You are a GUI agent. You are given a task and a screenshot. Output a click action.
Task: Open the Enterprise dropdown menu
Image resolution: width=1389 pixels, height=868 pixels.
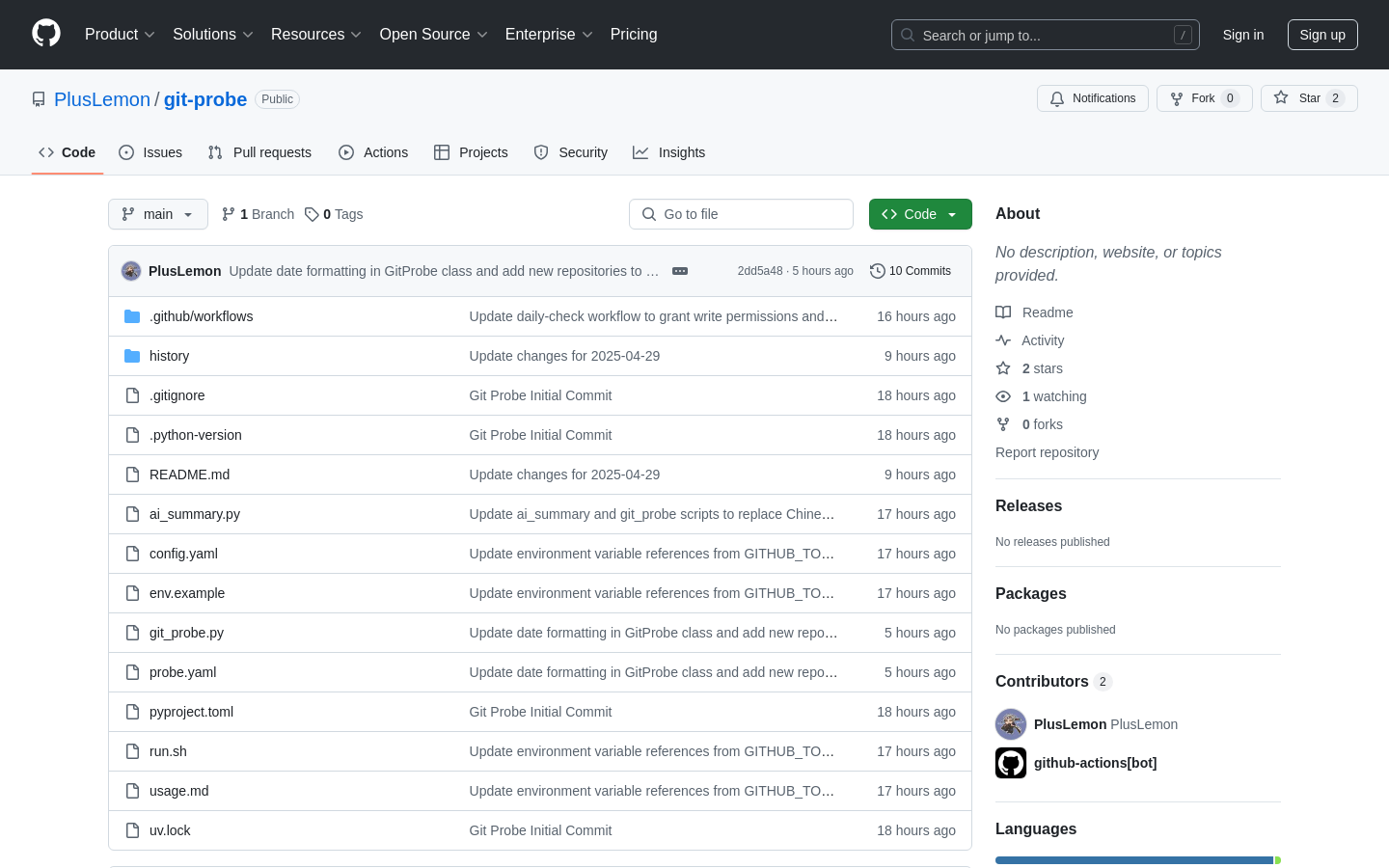click(x=549, y=35)
